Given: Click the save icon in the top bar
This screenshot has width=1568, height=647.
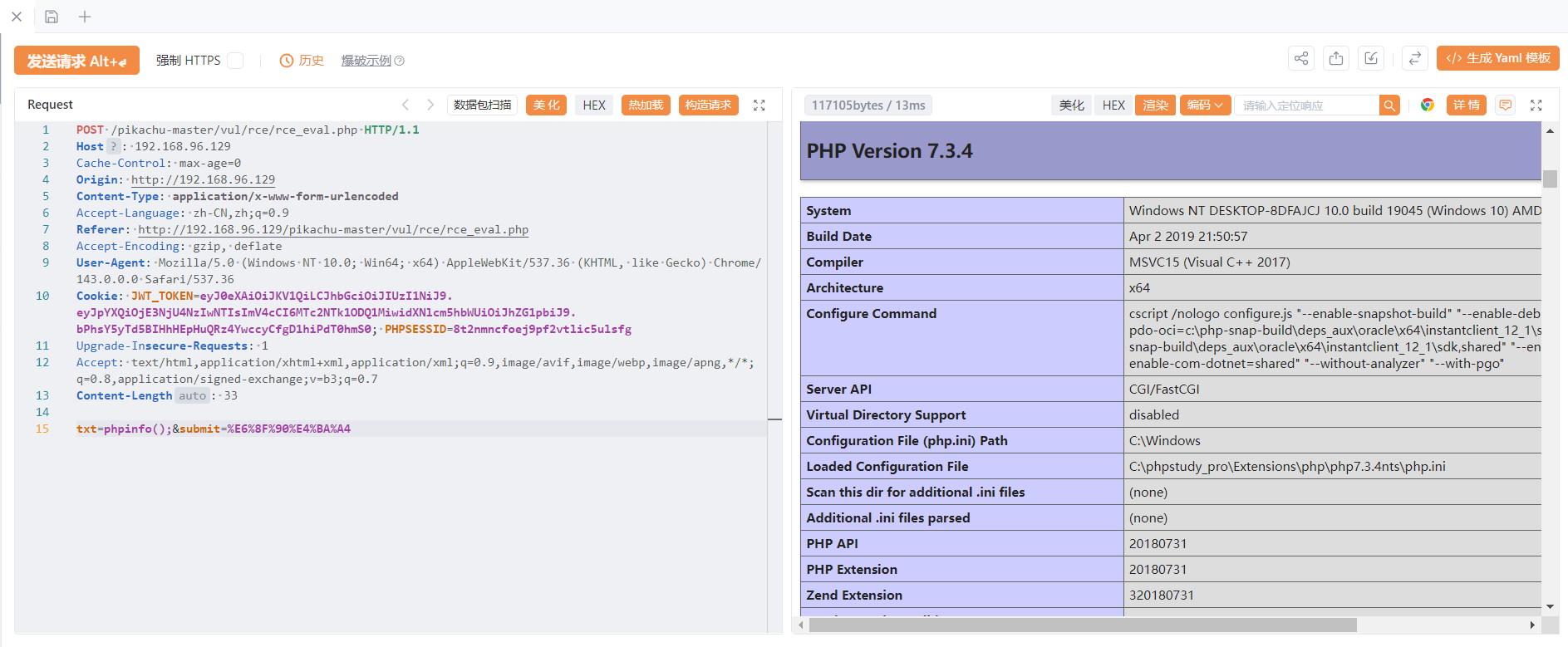Looking at the screenshot, I should pyautogui.click(x=52, y=17).
